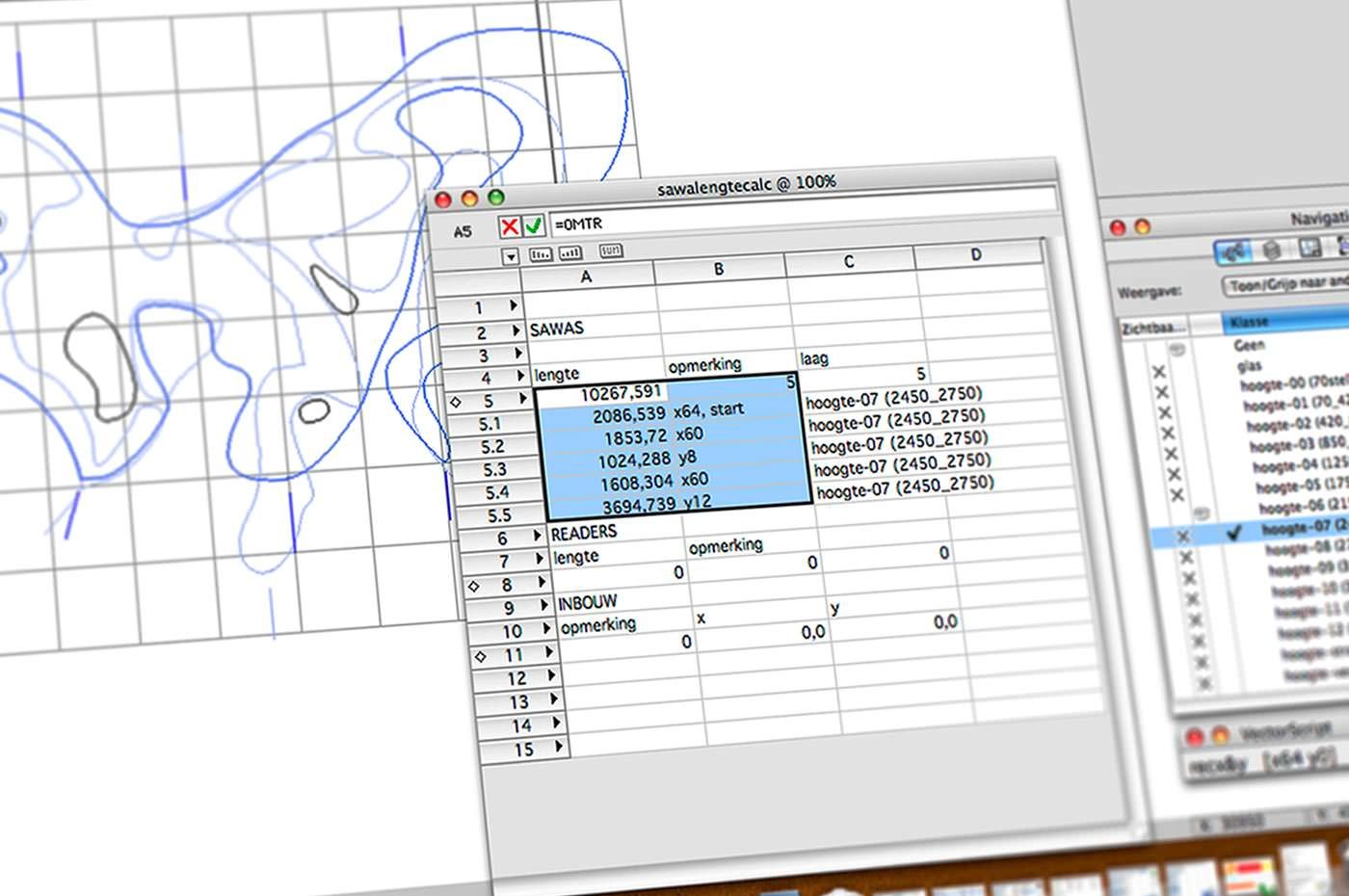Image resolution: width=1349 pixels, height=896 pixels.
Task: Select column header A
Action: pyautogui.click(x=587, y=277)
